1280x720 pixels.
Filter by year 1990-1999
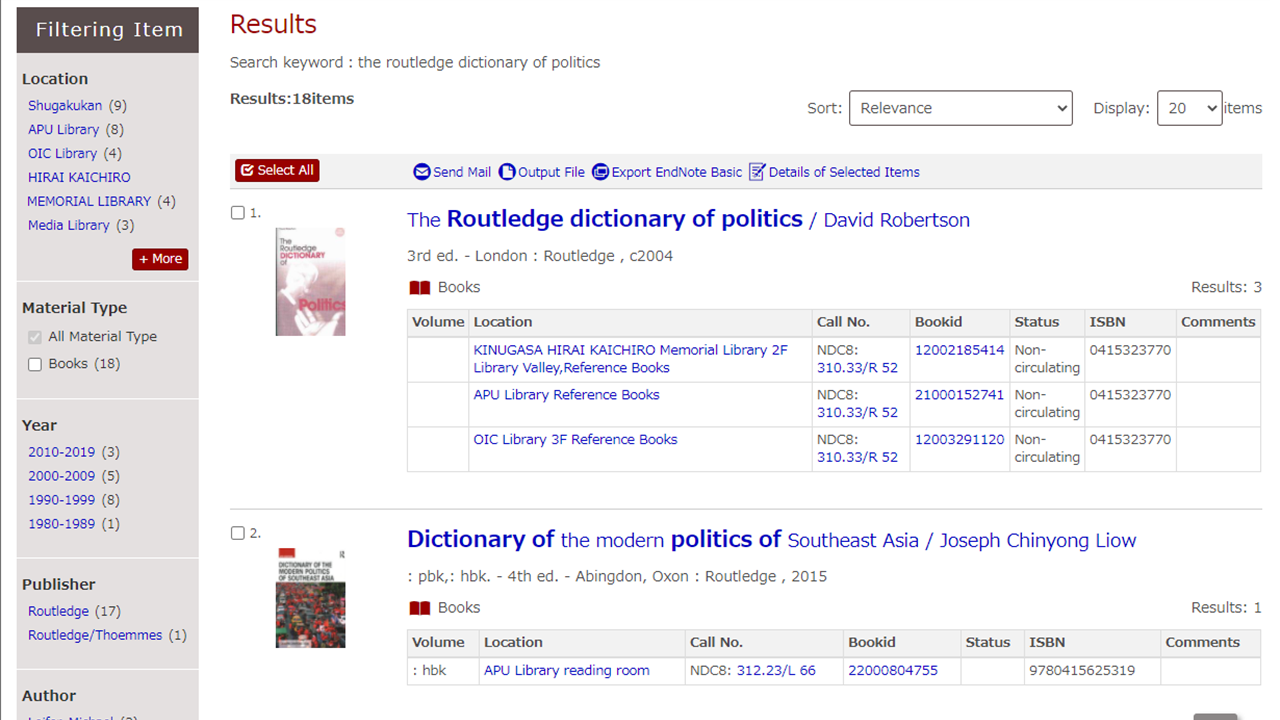[61, 500]
